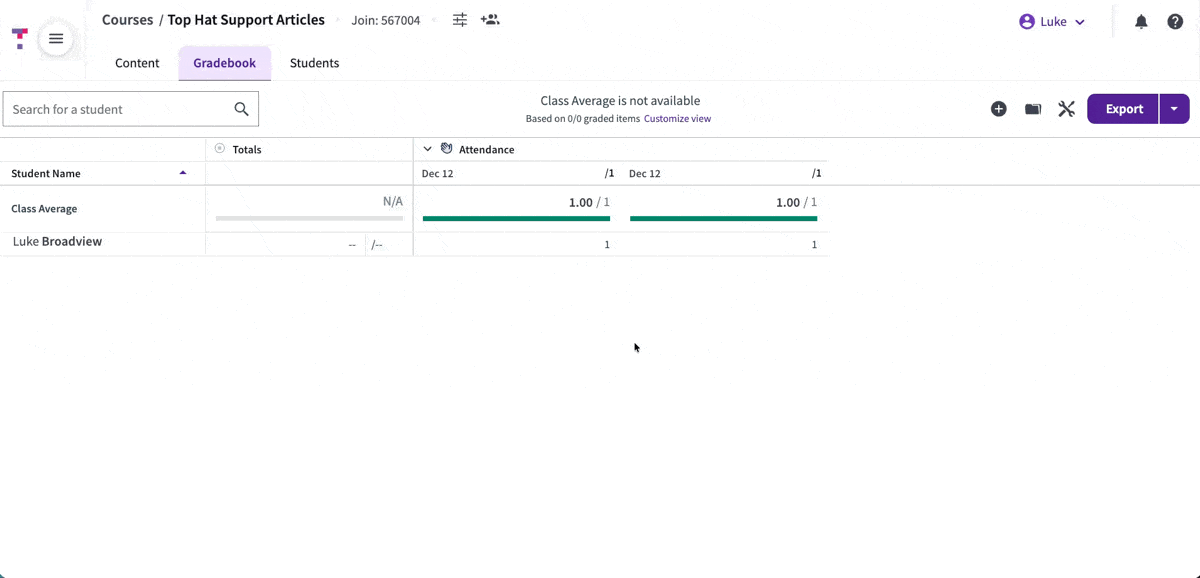Click Luke Broadview's second Dec 12 grade cell
Viewport: 1200px width, 578px height.
(724, 244)
